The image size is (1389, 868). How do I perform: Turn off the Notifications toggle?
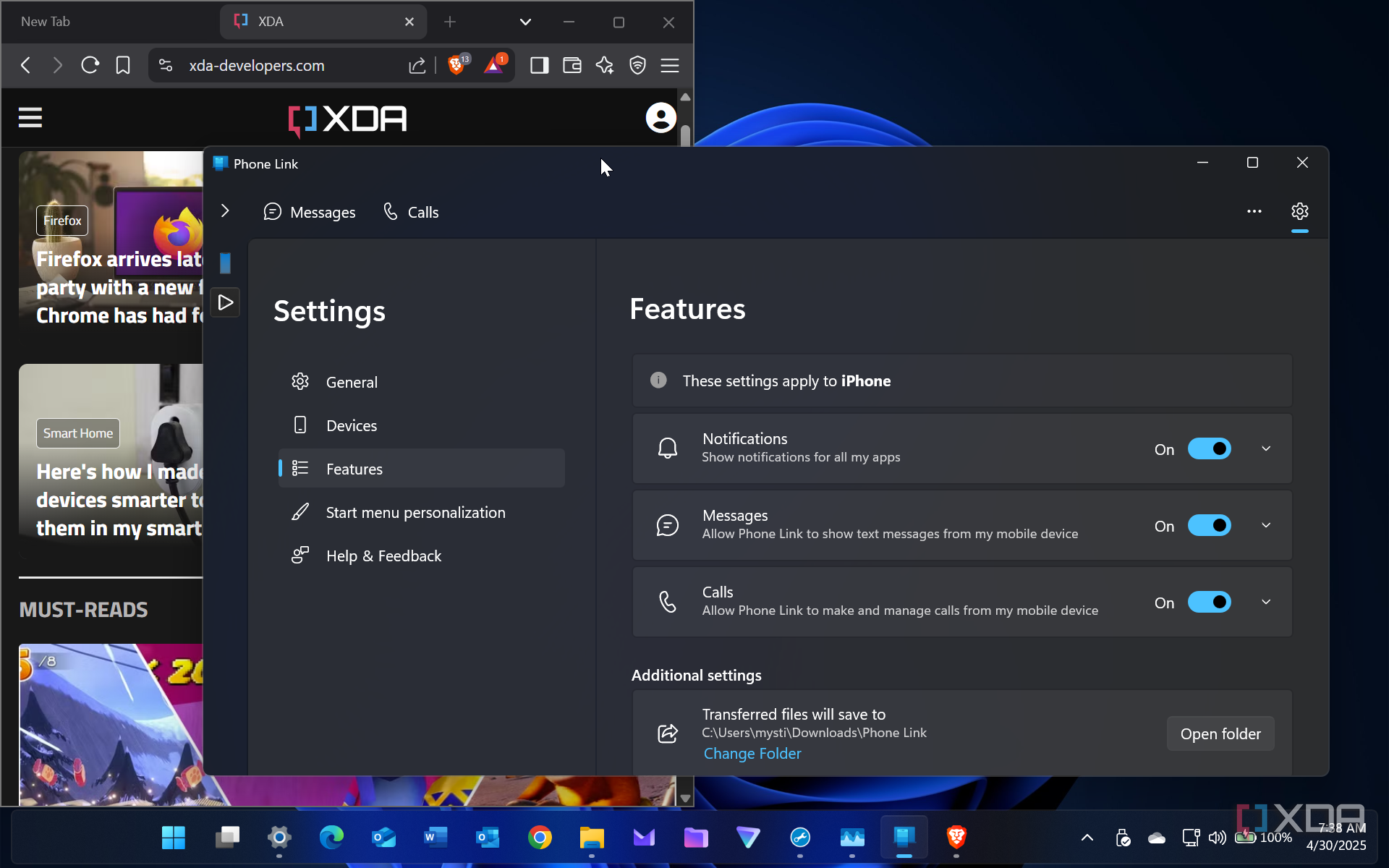pyautogui.click(x=1209, y=449)
